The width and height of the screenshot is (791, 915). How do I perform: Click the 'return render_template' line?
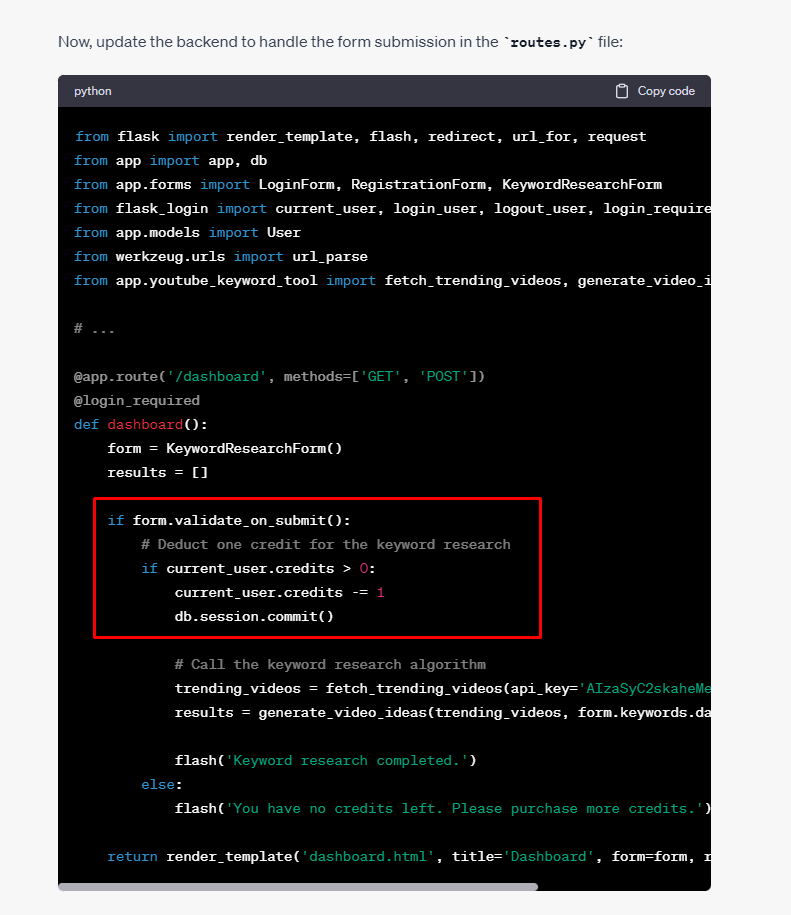(409, 856)
